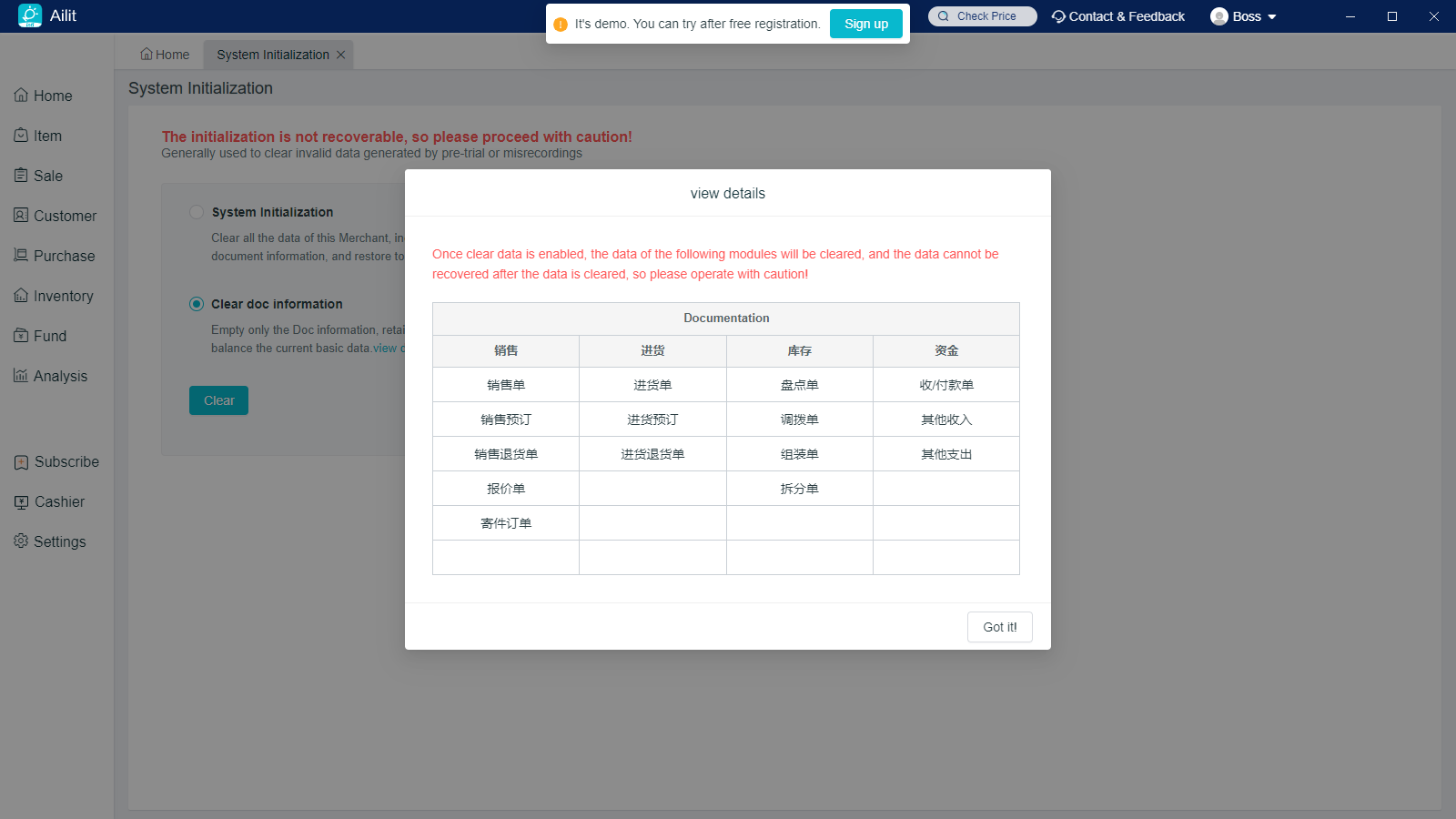Select the System Initialization radio option
Screen dimensions: 1456x819
197,212
